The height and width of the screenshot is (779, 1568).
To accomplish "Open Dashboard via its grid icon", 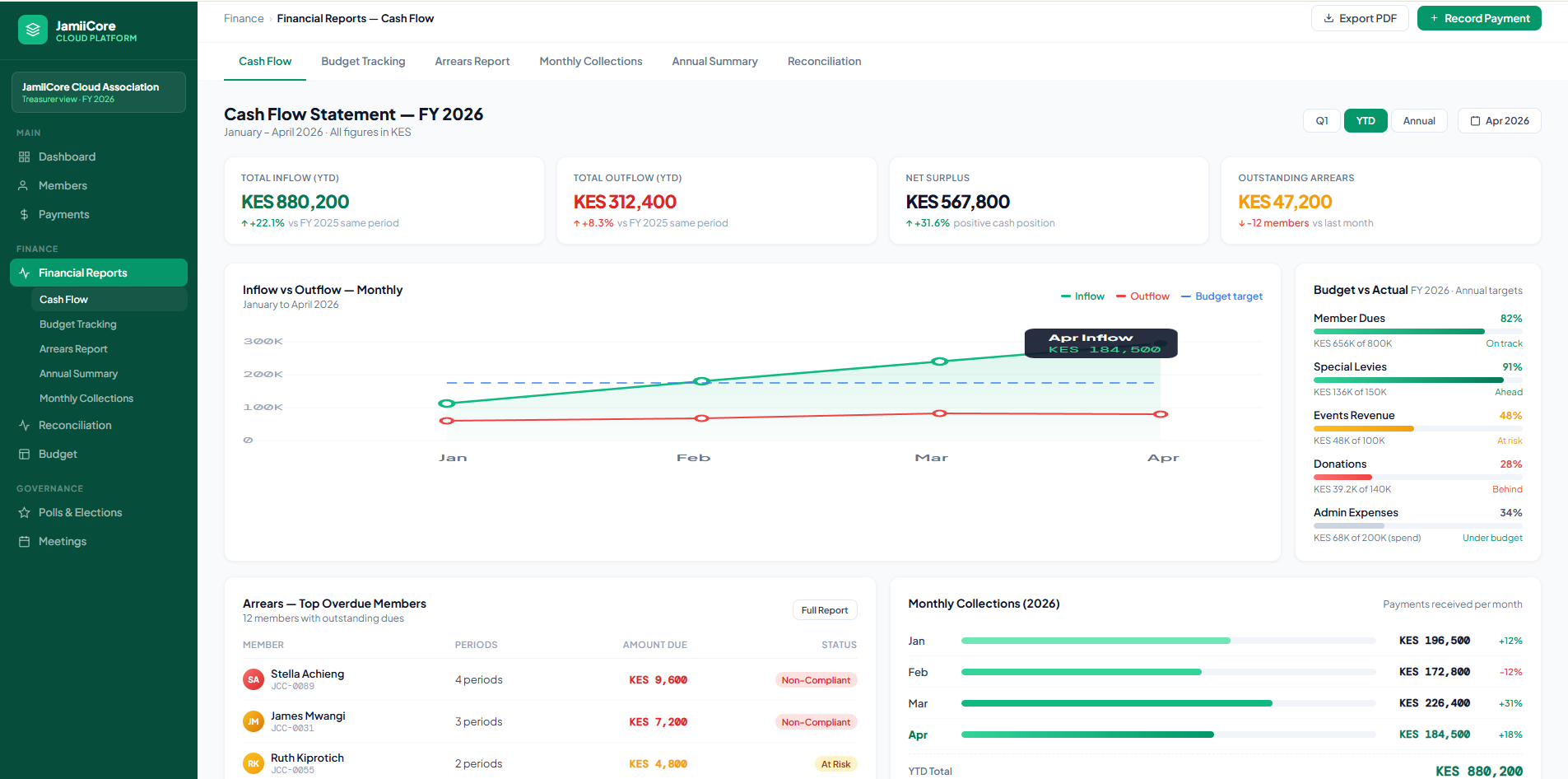I will click(x=24, y=157).
